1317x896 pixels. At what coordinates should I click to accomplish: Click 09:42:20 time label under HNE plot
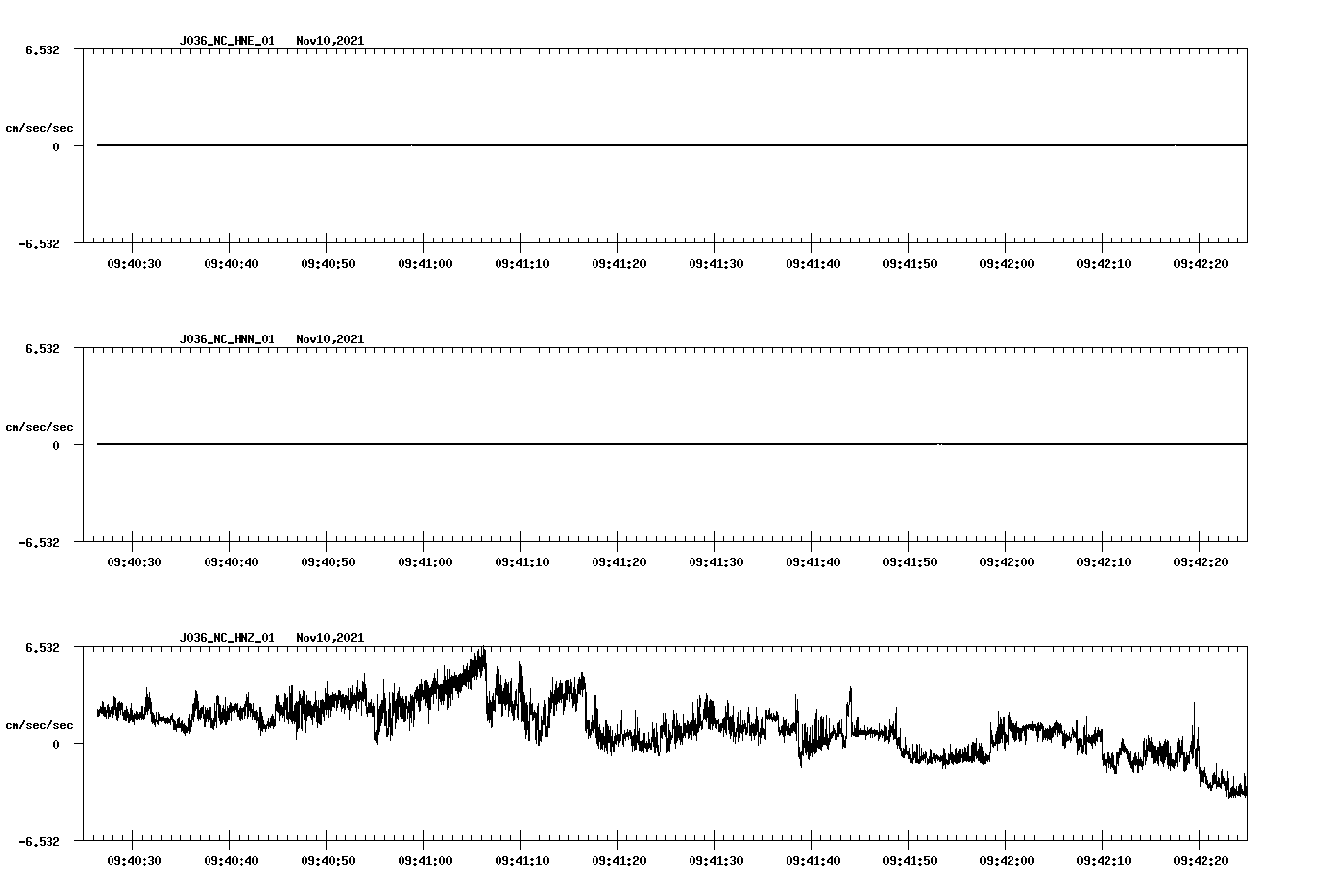[1201, 264]
